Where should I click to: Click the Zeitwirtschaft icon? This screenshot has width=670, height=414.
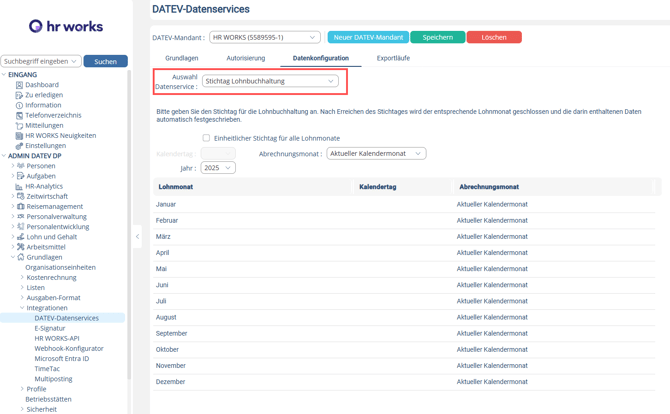pos(21,197)
